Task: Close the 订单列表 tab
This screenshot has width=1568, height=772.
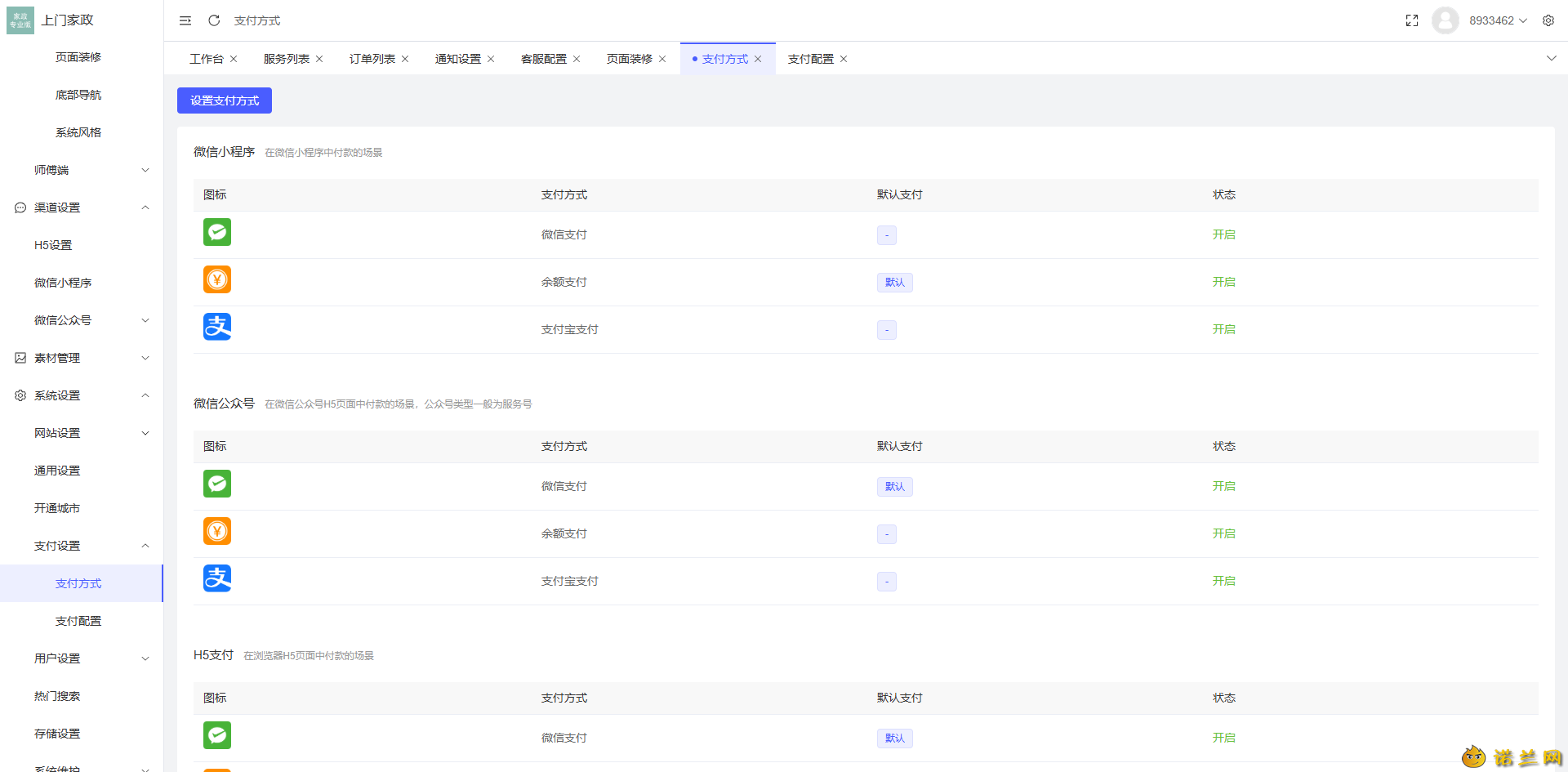Action: [x=405, y=59]
